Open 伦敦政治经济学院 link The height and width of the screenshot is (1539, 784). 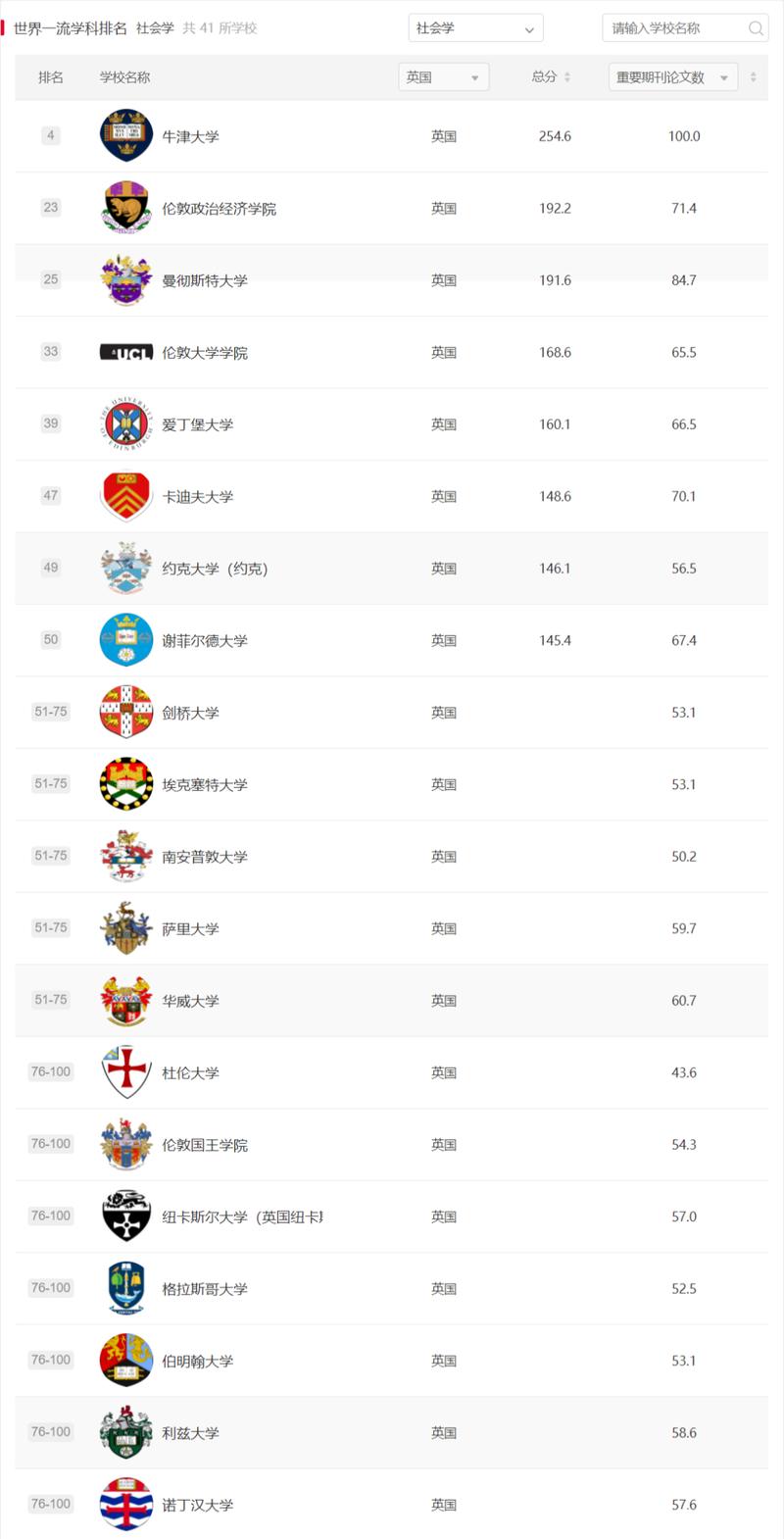(219, 209)
